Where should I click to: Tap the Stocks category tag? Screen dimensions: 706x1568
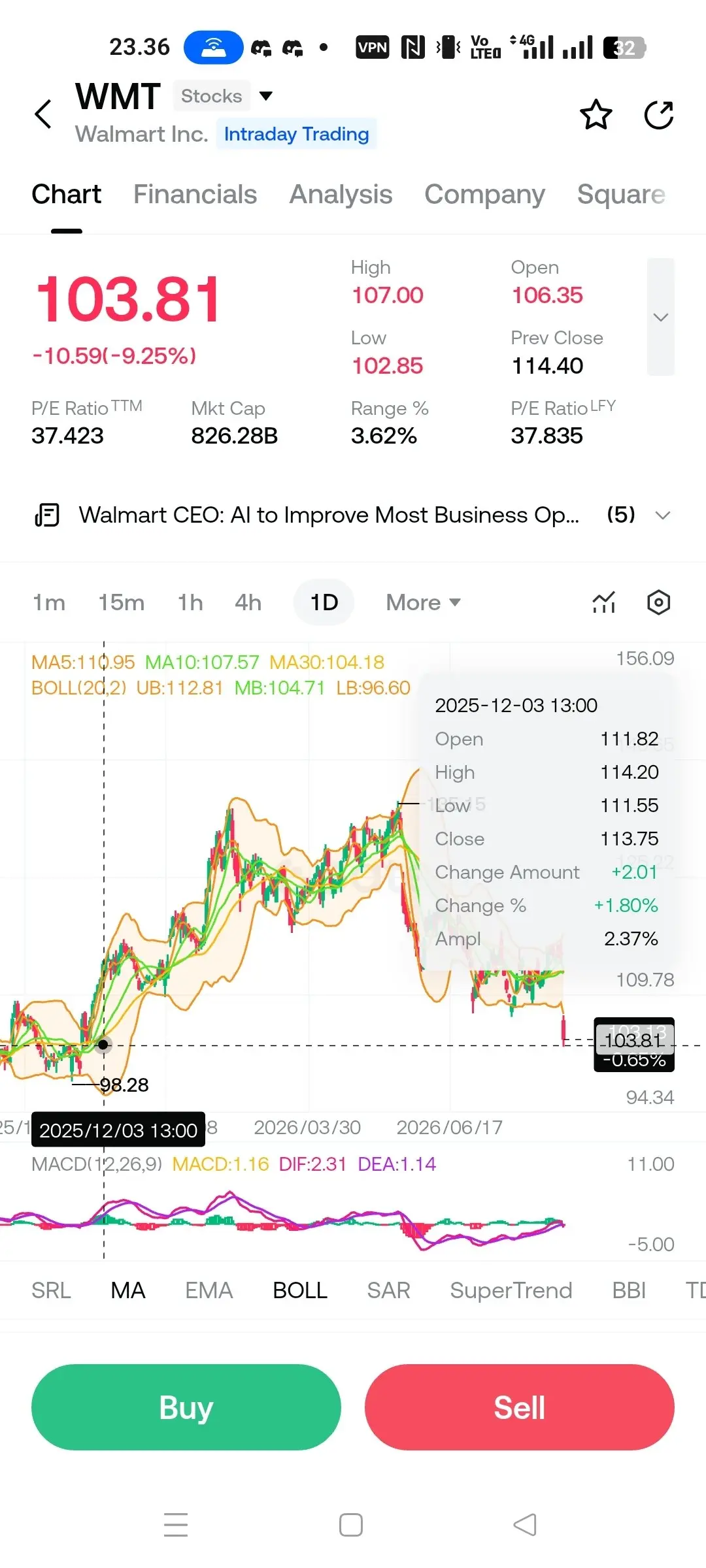[x=212, y=96]
